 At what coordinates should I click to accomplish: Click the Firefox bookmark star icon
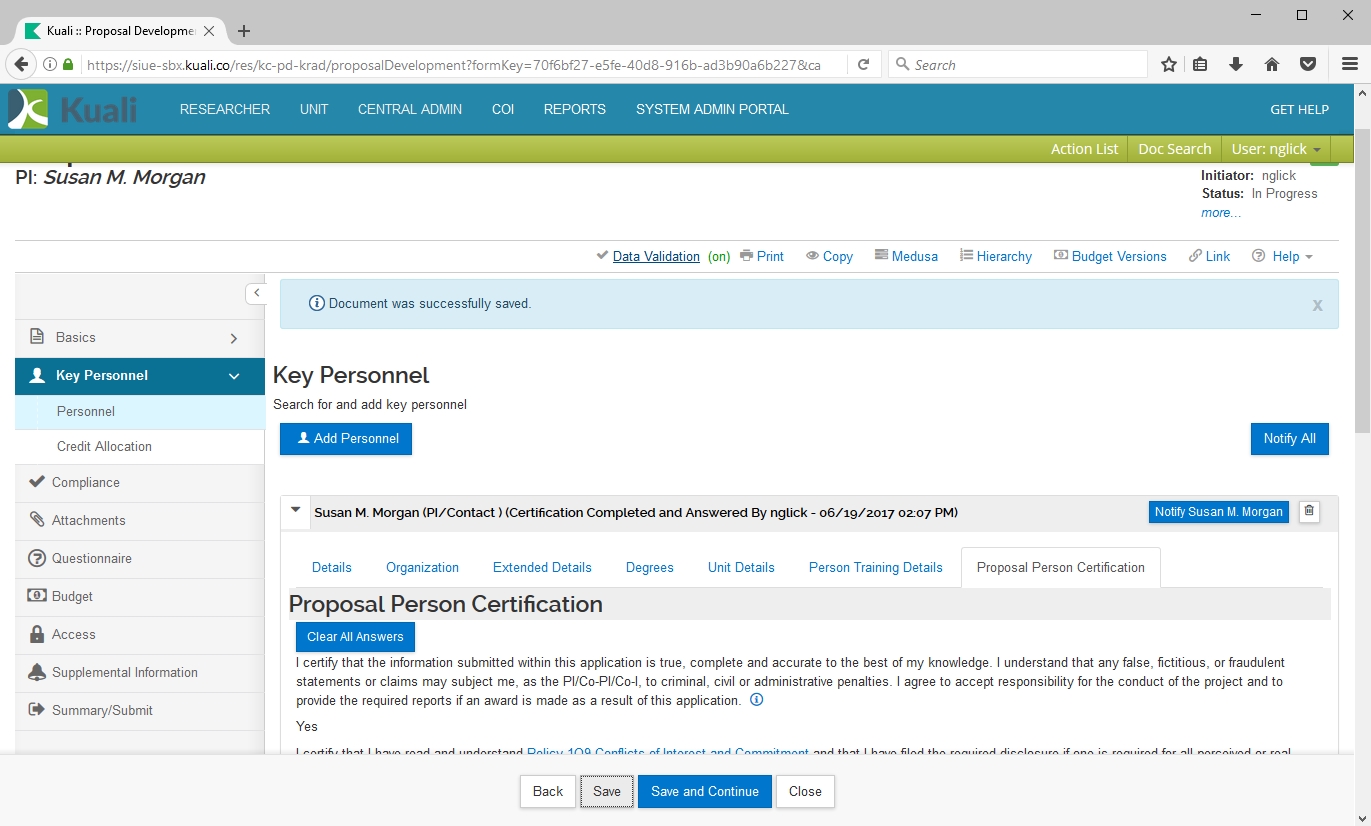click(x=1168, y=65)
